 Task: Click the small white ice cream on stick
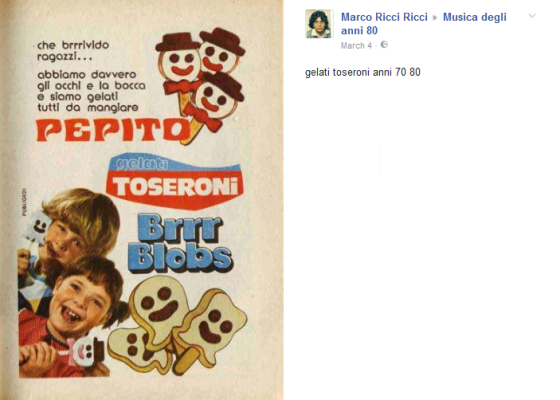pyautogui.click(x=36, y=230)
